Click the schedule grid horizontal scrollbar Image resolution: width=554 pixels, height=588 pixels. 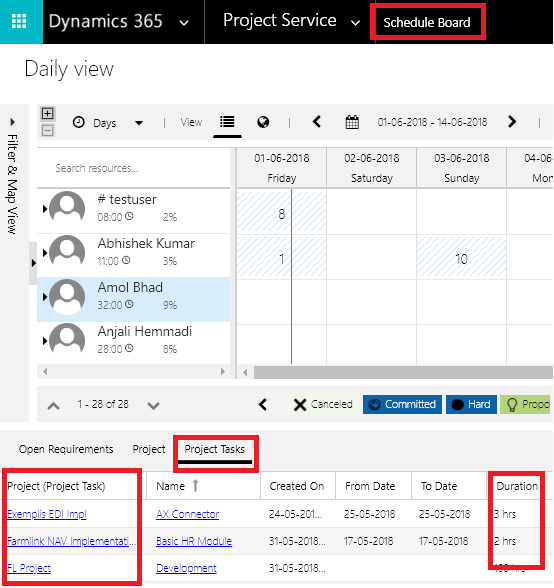[x=403, y=372]
